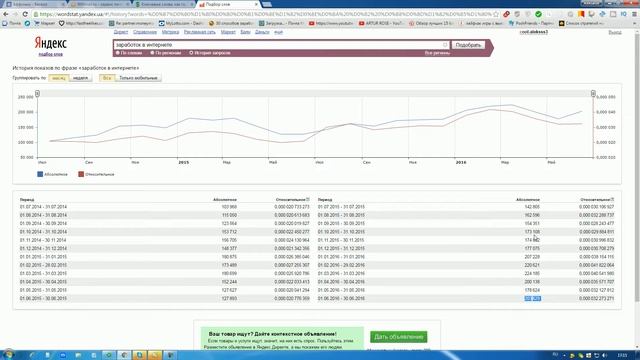This screenshot has width=640, height=360.
Task: Open the ещё menu in top navigation
Action: (x=278, y=32)
